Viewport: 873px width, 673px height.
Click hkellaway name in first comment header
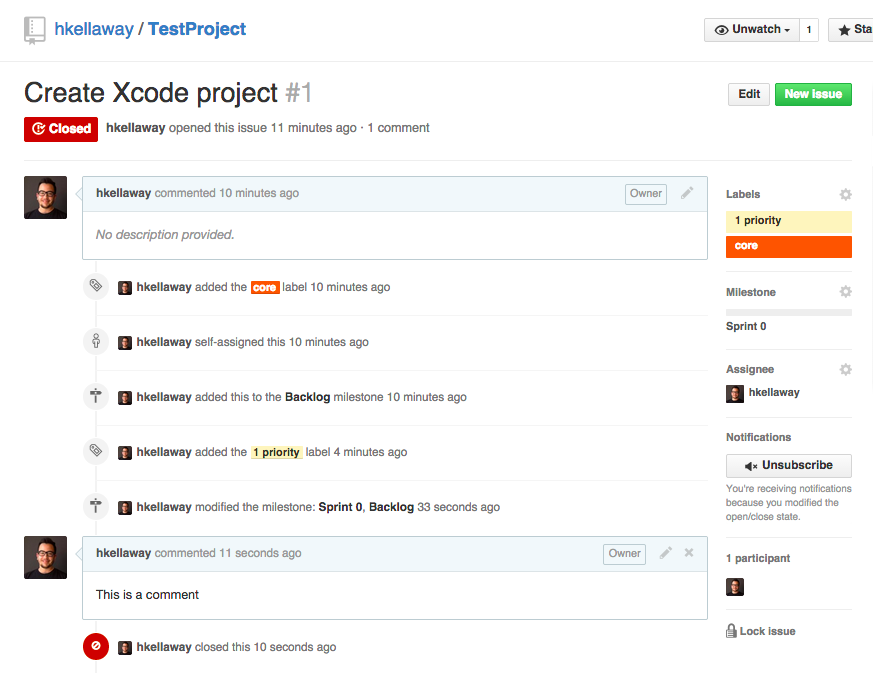pyautogui.click(x=123, y=193)
